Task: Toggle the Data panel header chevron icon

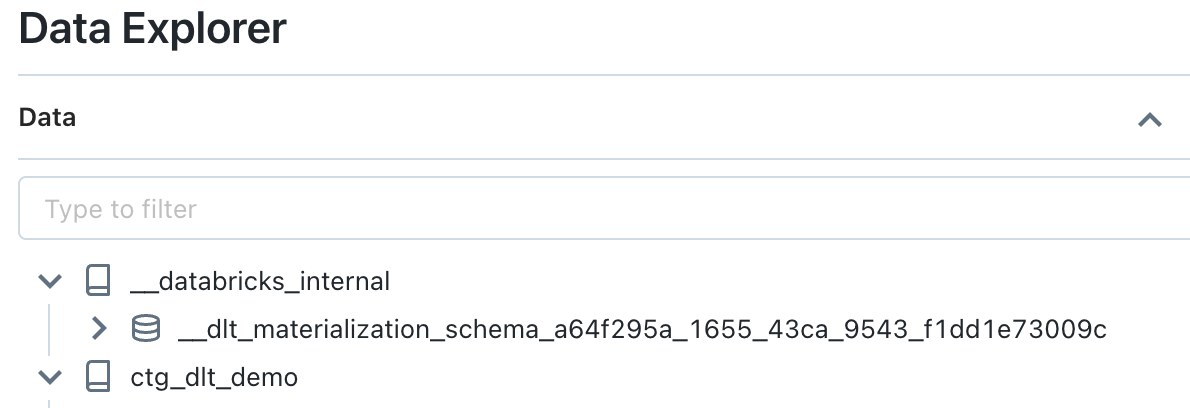Action: coord(1150,119)
